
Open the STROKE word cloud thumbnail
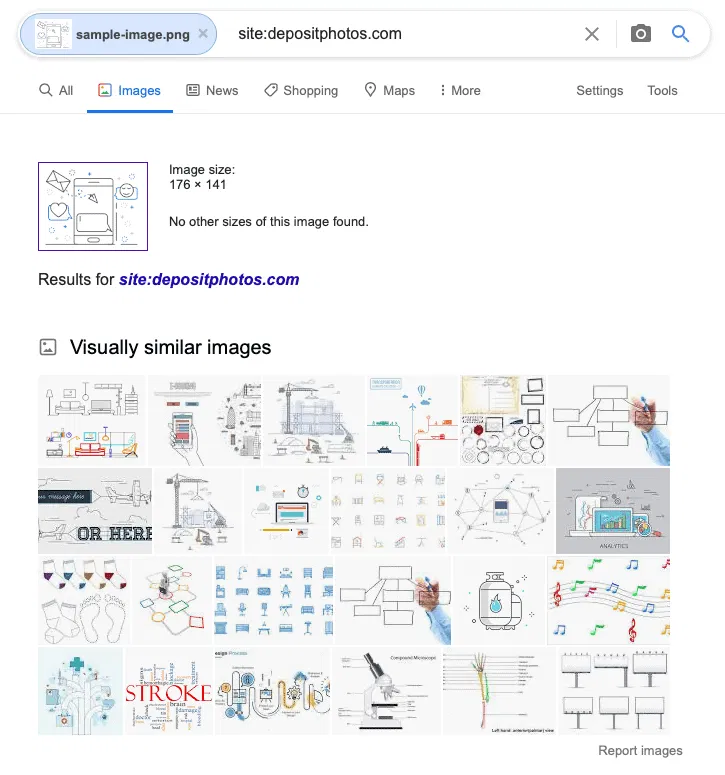[168, 691]
